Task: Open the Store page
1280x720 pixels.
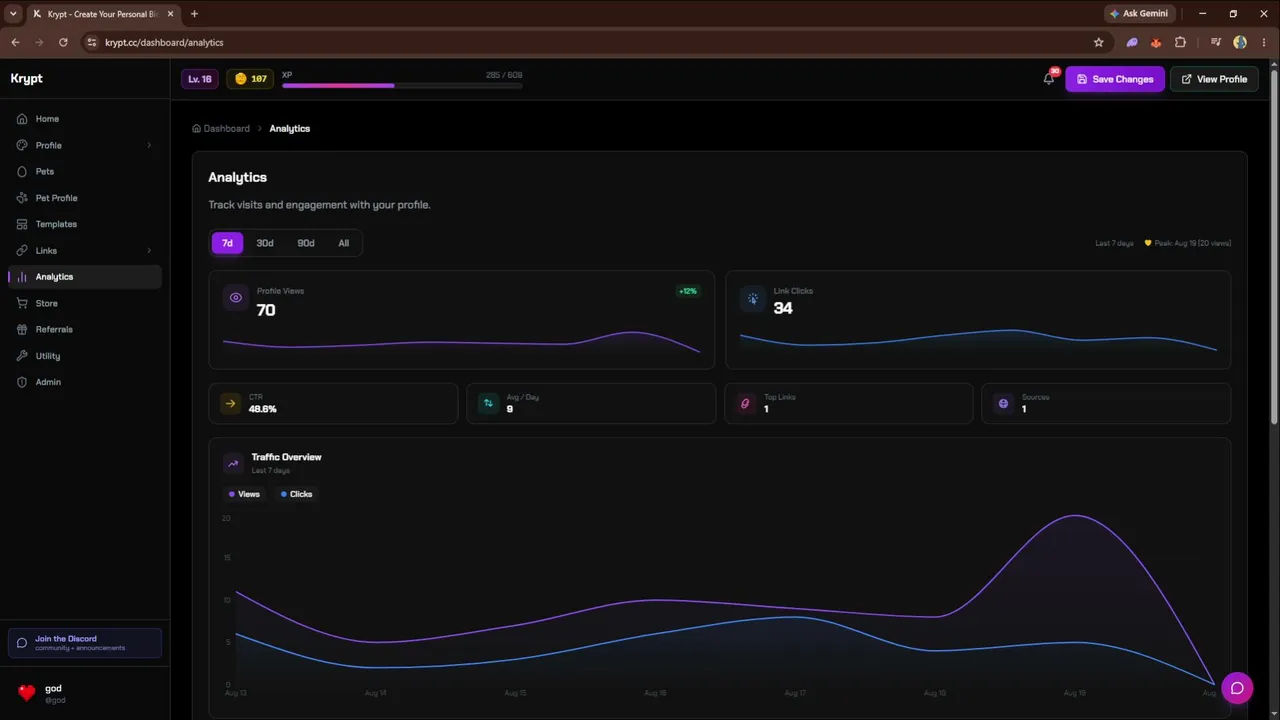Action: pyautogui.click(x=84, y=303)
